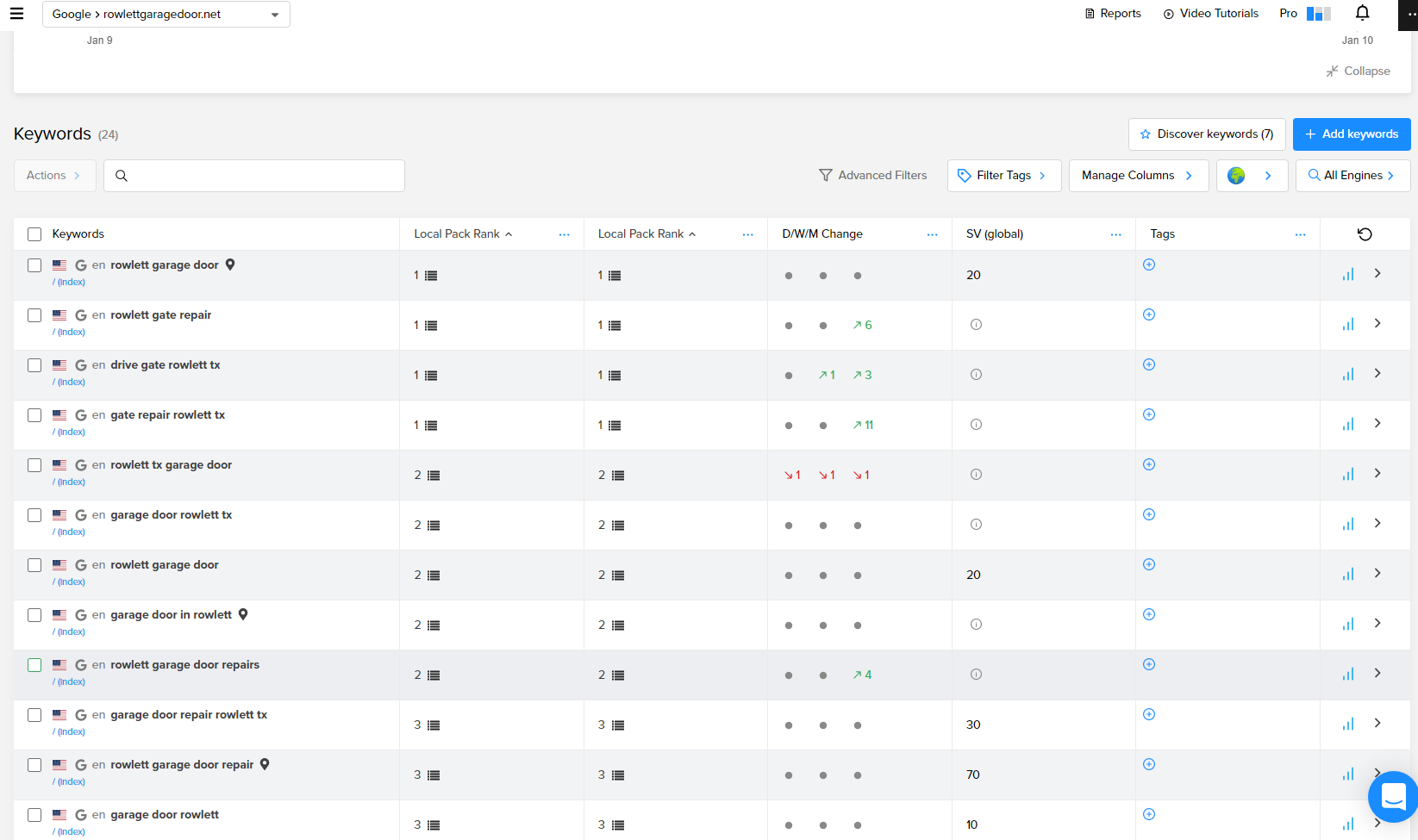Screen dimensions: 1418x840
Task: Open the Filter Tags dropdown
Action: (1003, 176)
